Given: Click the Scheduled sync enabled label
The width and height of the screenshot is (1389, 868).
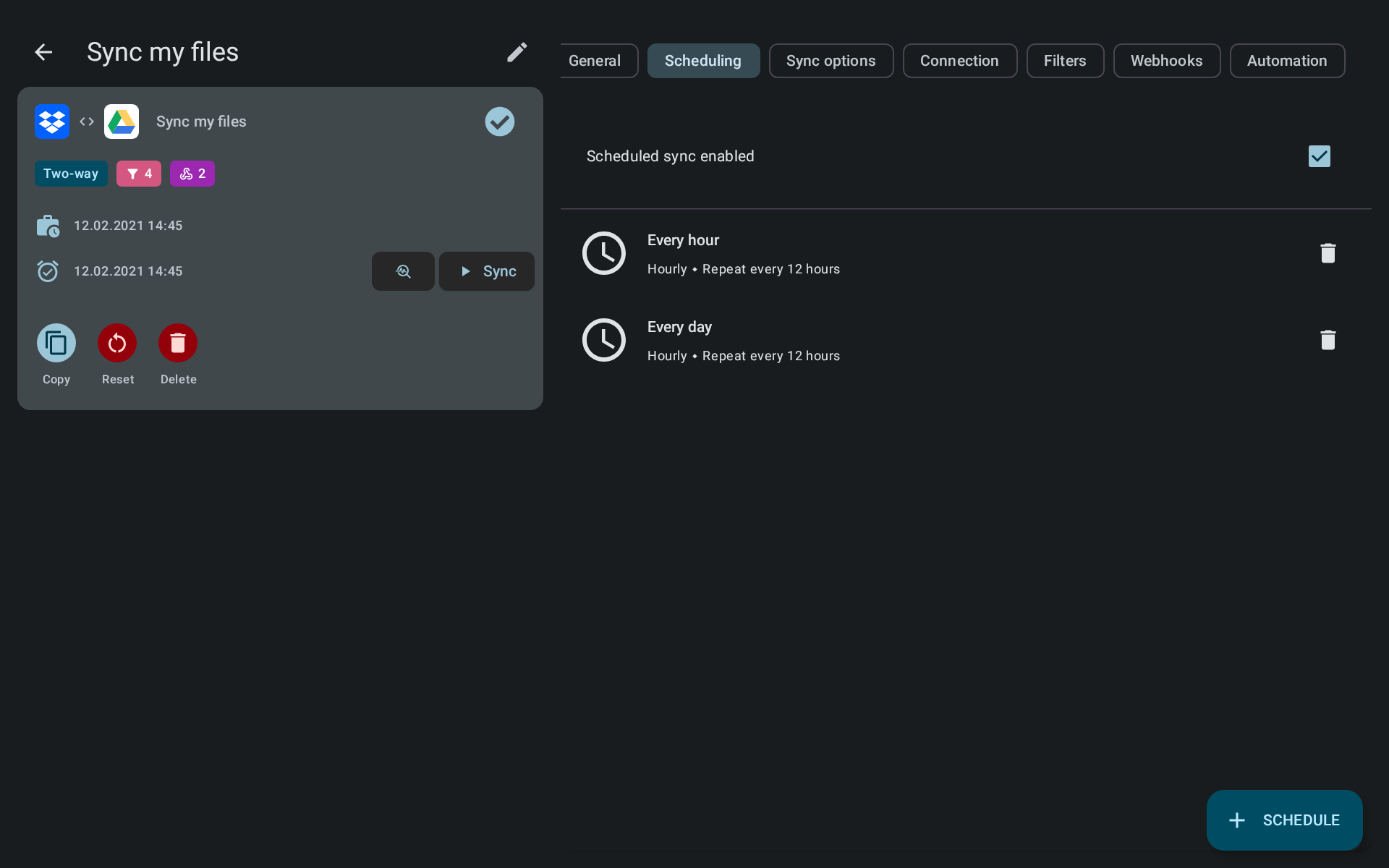Looking at the screenshot, I should pos(671,156).
